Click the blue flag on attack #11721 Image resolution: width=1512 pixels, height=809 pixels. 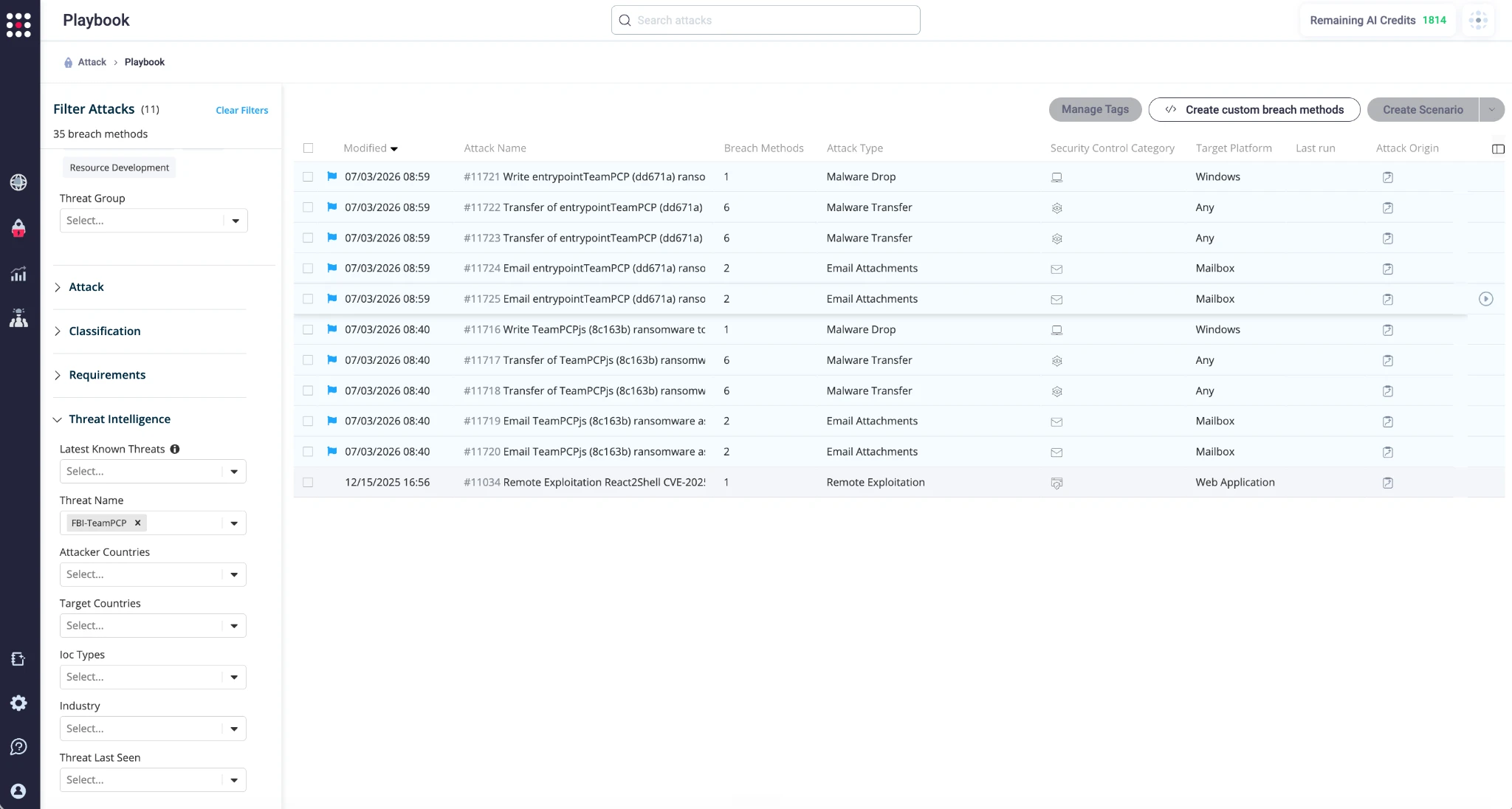[332, 176]
